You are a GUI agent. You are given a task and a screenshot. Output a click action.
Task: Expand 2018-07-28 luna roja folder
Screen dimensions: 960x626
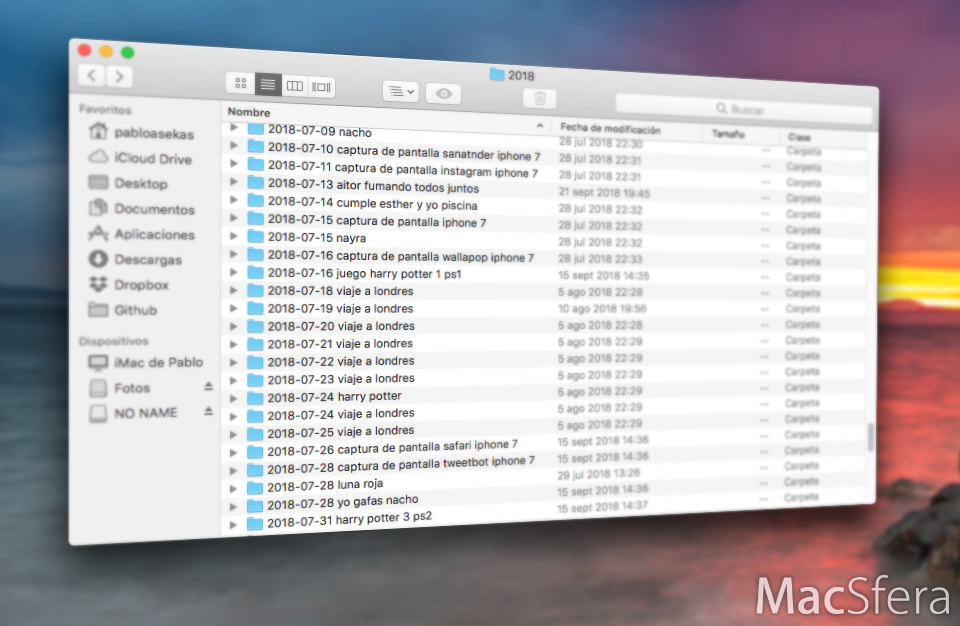(x=233, y=488)
